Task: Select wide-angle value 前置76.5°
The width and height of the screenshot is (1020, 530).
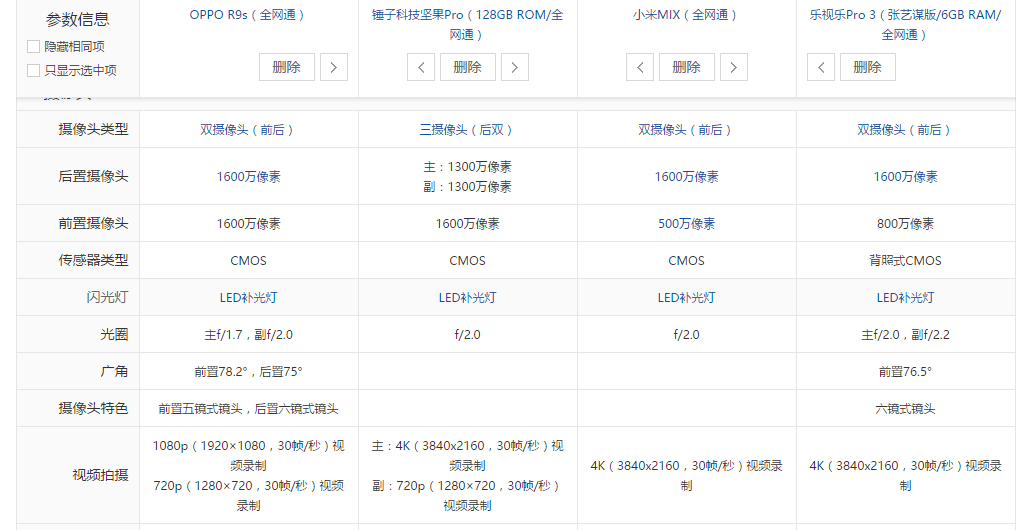Action: [905, 372]
